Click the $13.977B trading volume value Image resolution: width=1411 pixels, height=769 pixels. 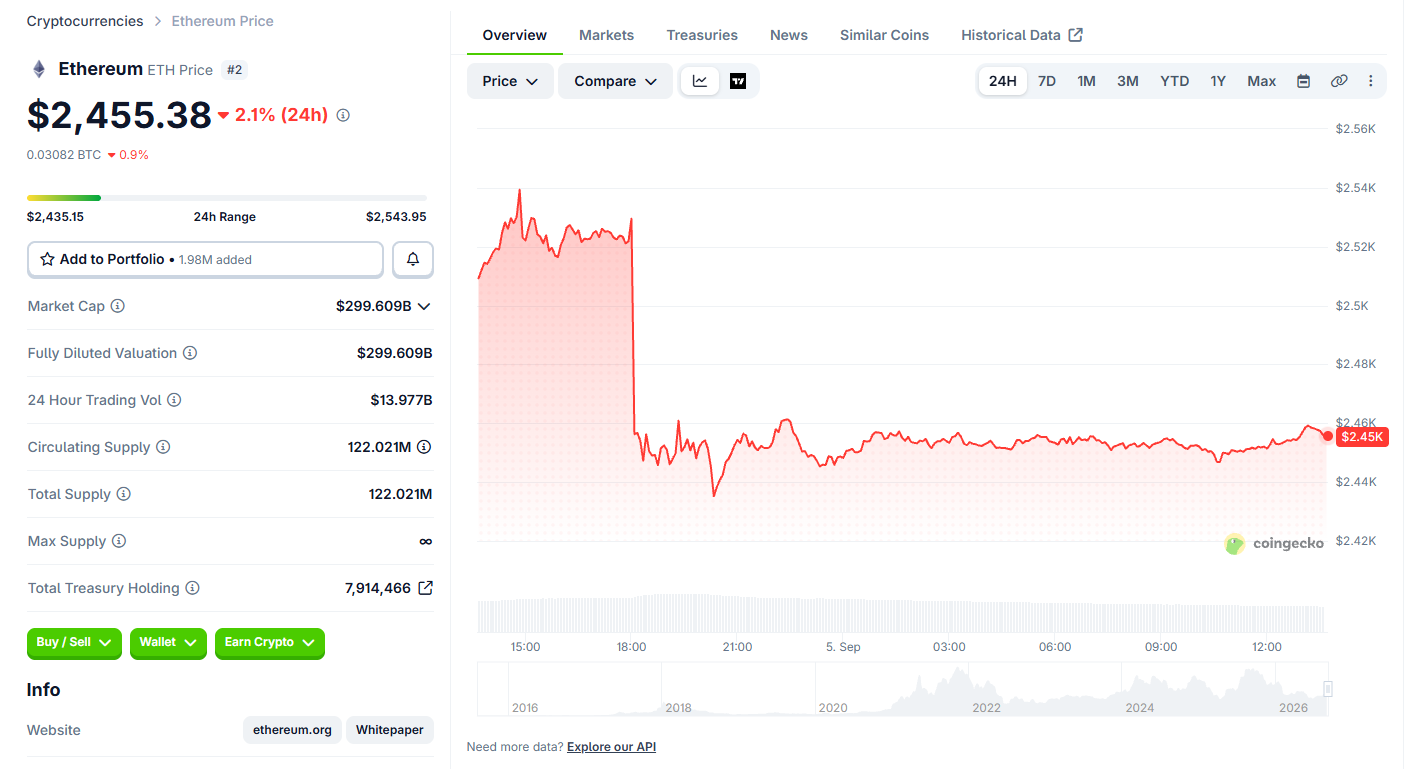pos(401,400)
